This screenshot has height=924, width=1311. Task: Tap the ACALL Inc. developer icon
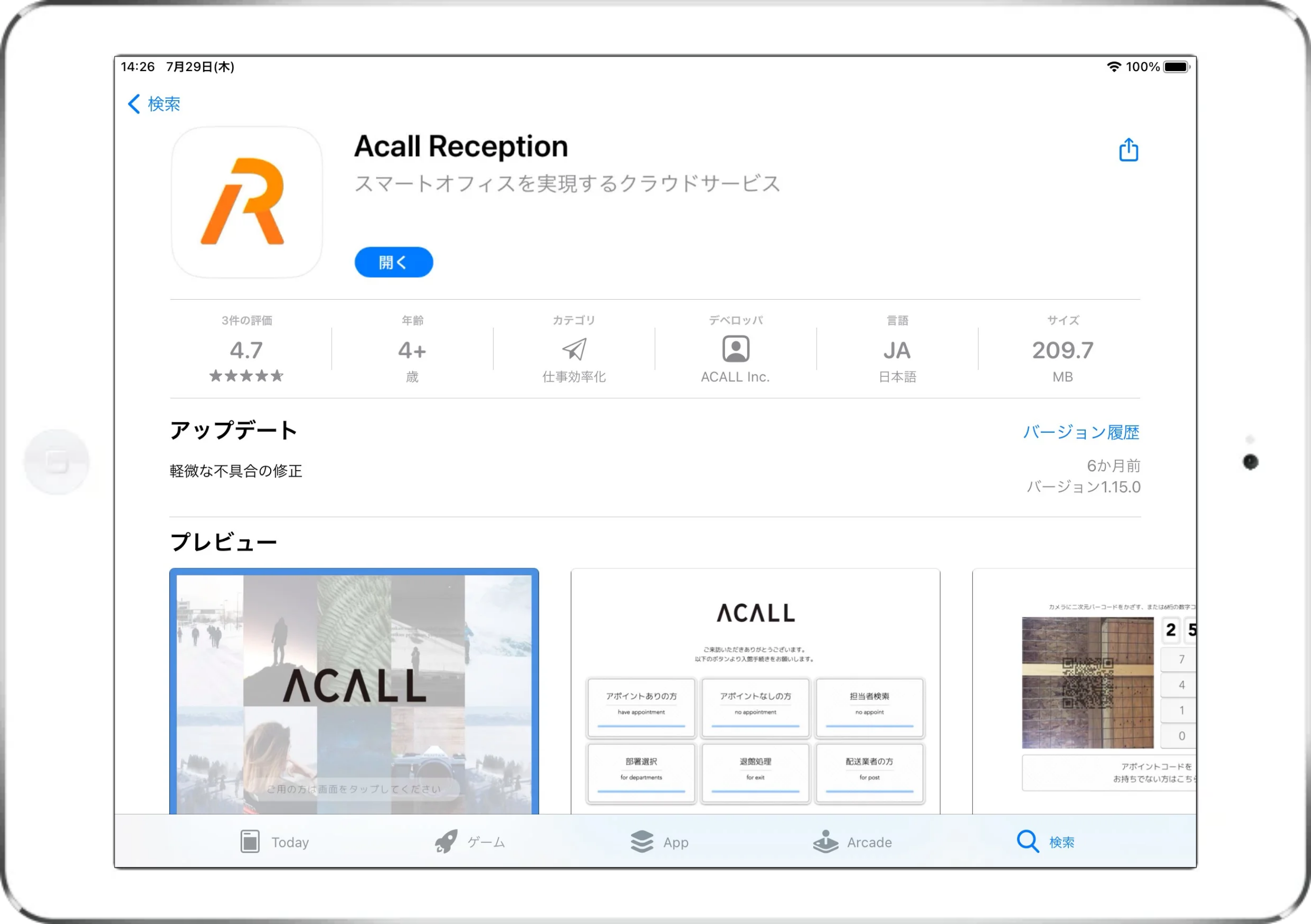(736, 349)
